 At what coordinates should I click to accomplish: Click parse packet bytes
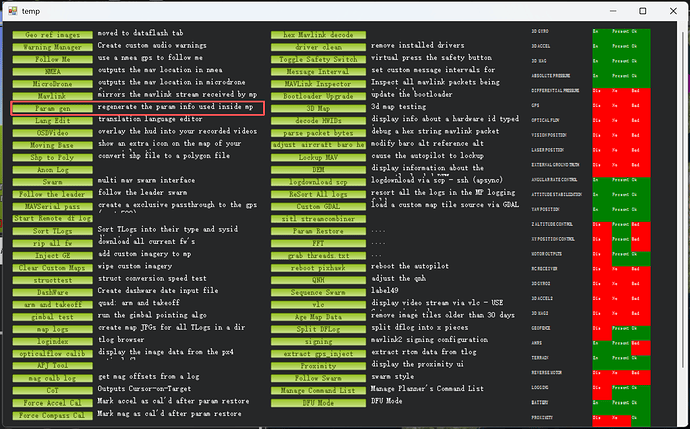(318, 133)
